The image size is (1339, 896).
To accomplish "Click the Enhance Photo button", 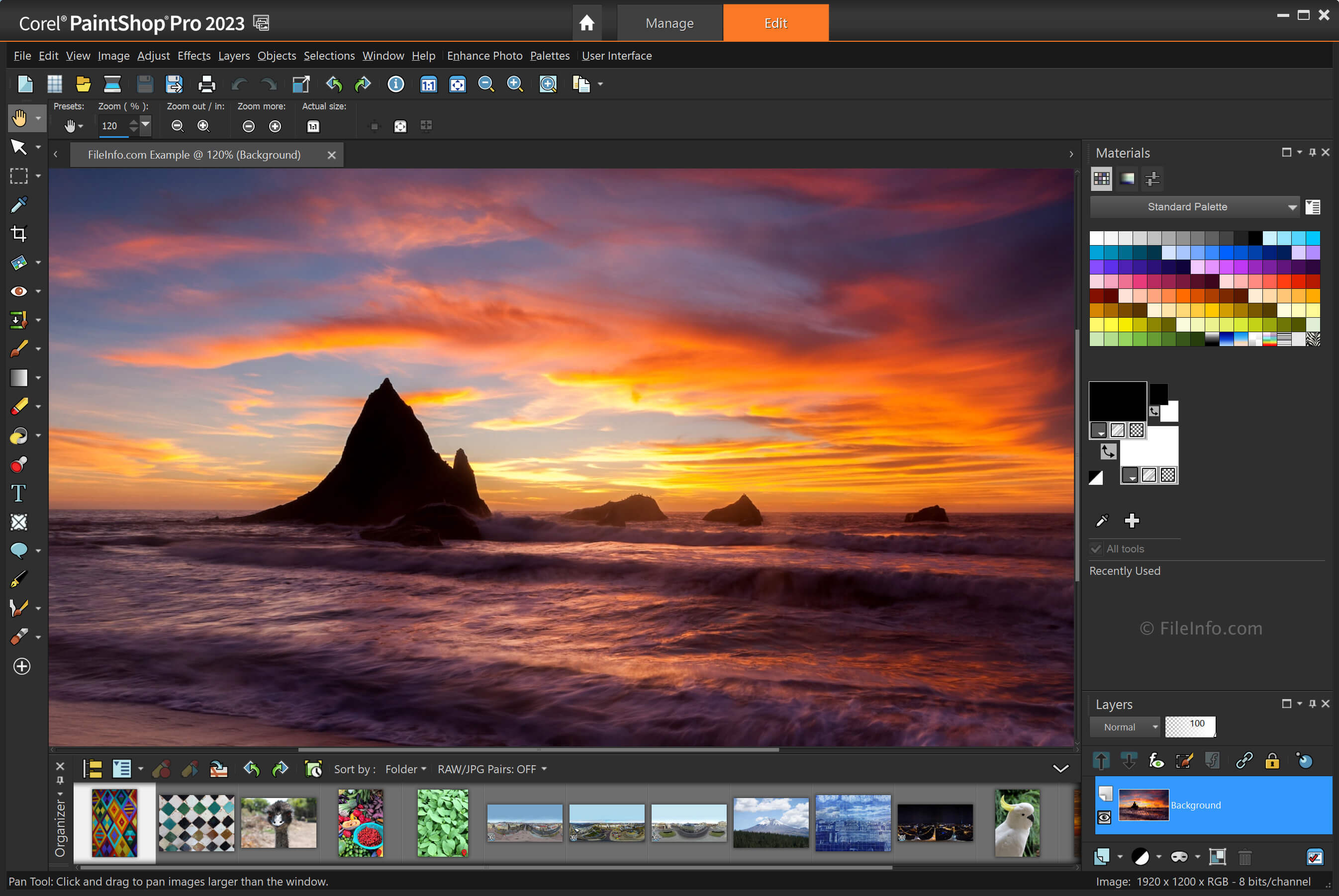I will 483,55.
